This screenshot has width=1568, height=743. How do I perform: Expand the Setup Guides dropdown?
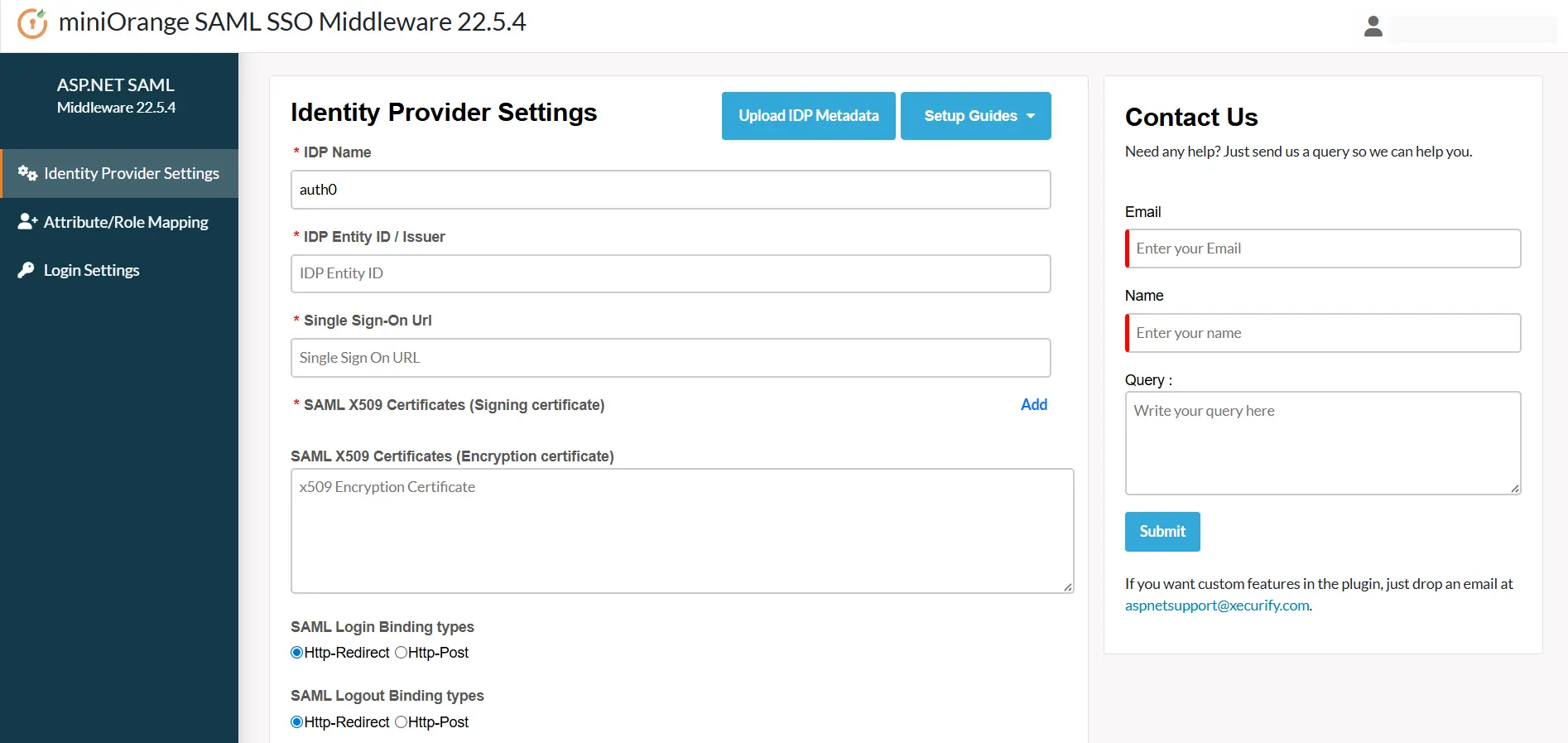point(975,116)
